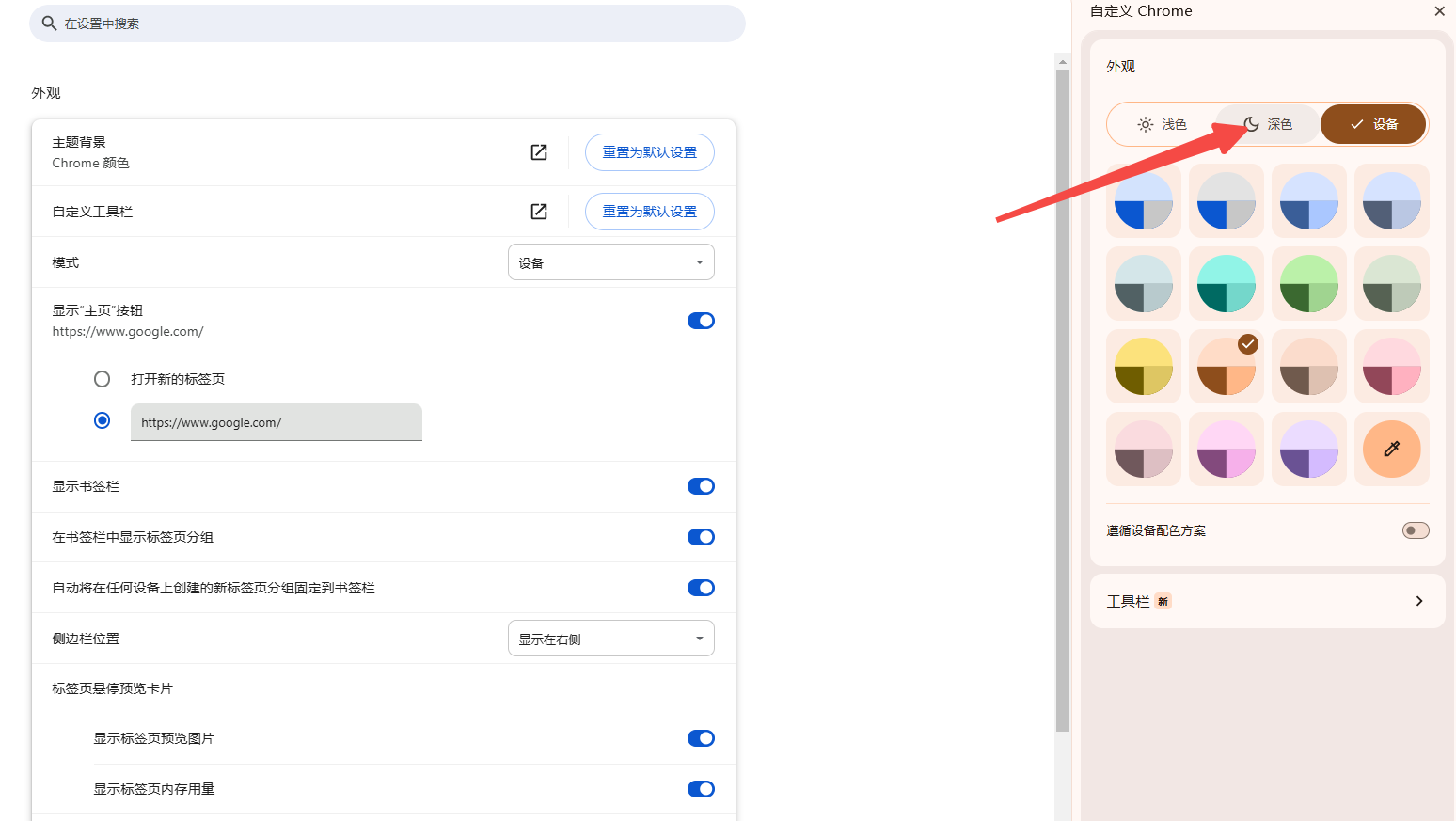Choose the selected orange color swatch
This screenshot has width=1456, height=821.
(x=1227, y=367)
